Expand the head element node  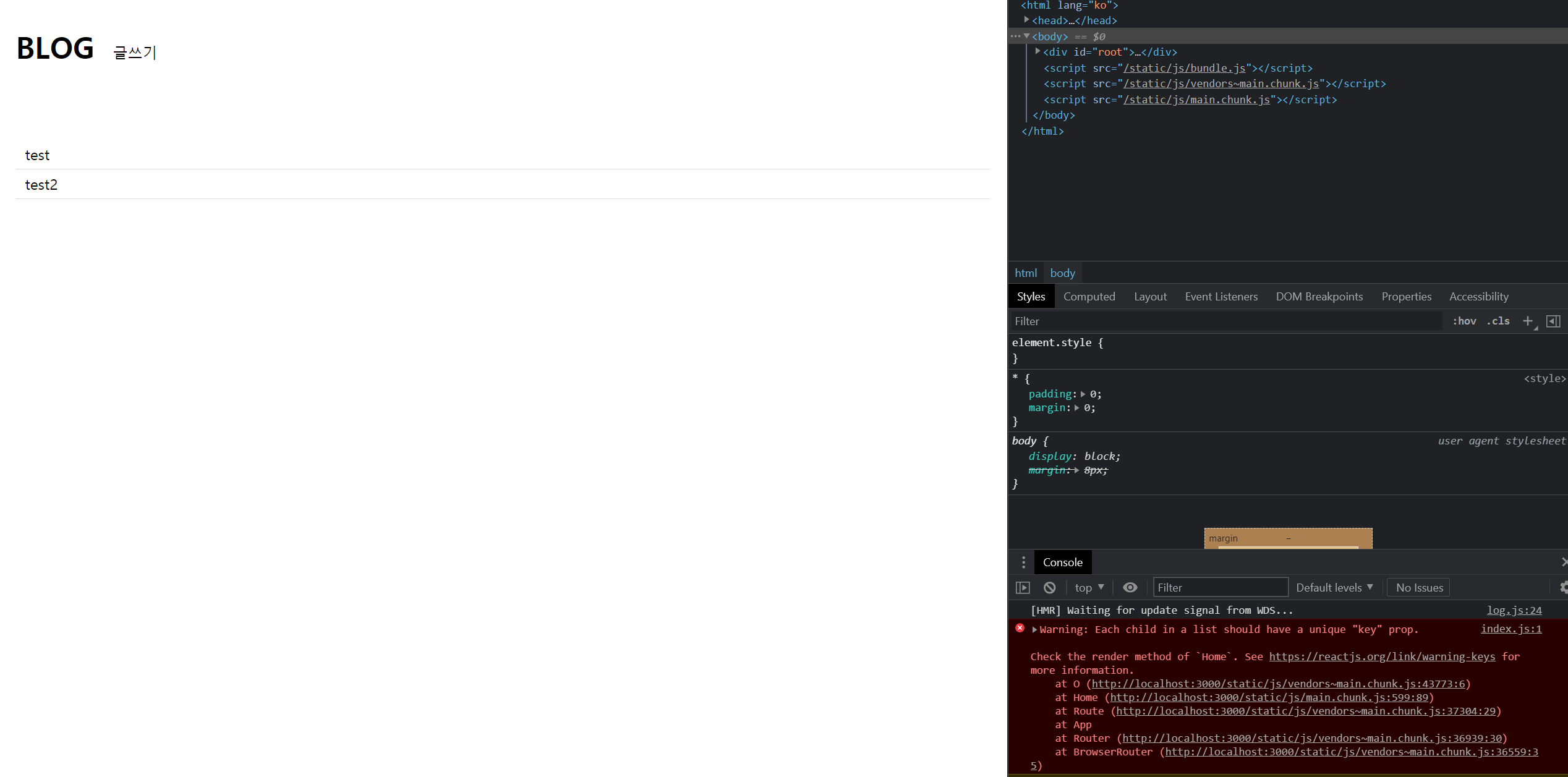pyautogui.click(x=1026, y=20)
